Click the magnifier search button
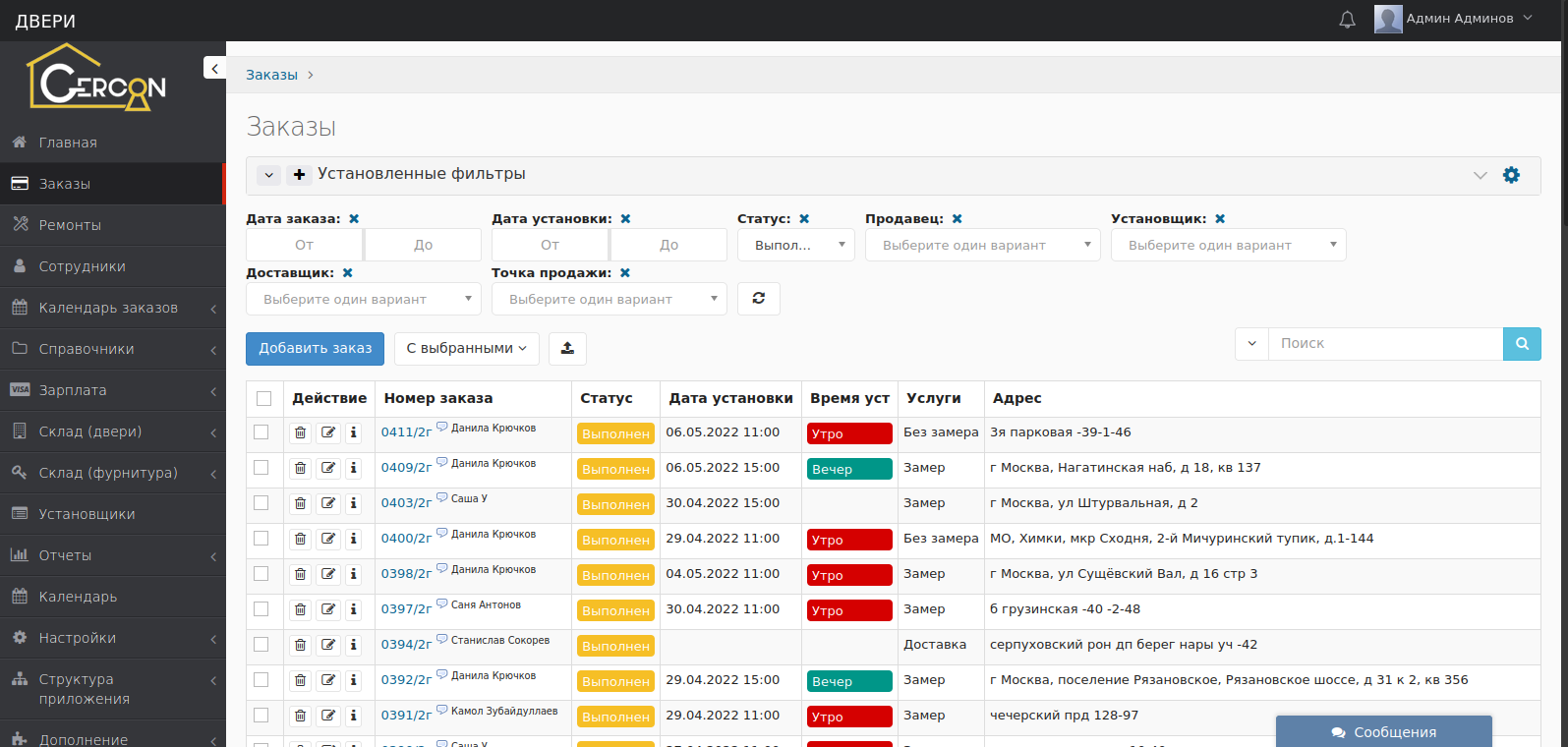Screen dimensions: 1568x747 tap(1521, 344)
